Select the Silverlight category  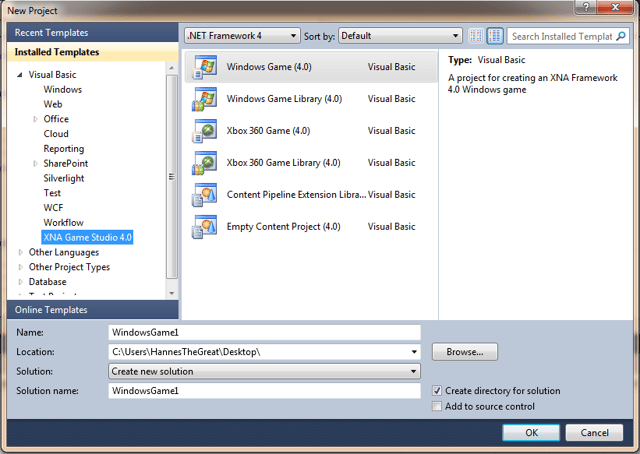pos(64,178)
